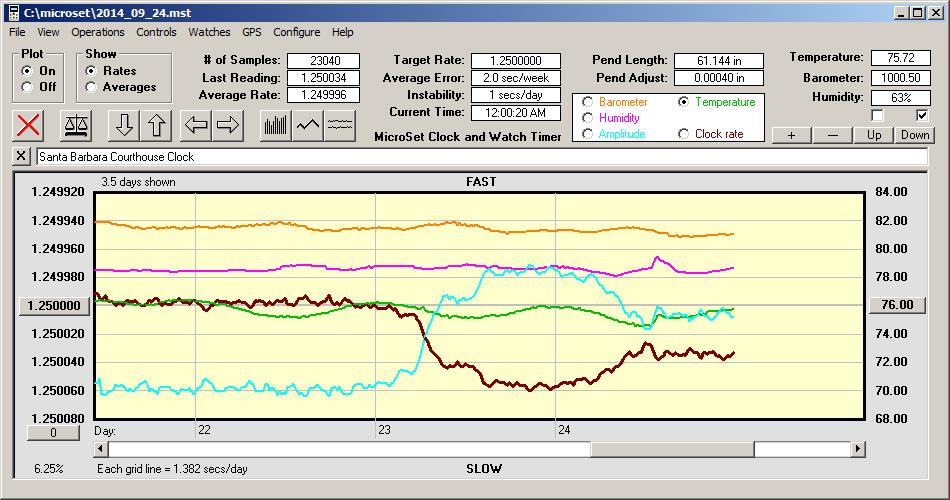950x500 pixels.
Task: Click the balance scale icon
Action: pyautogui.click(x=76, y=125)
